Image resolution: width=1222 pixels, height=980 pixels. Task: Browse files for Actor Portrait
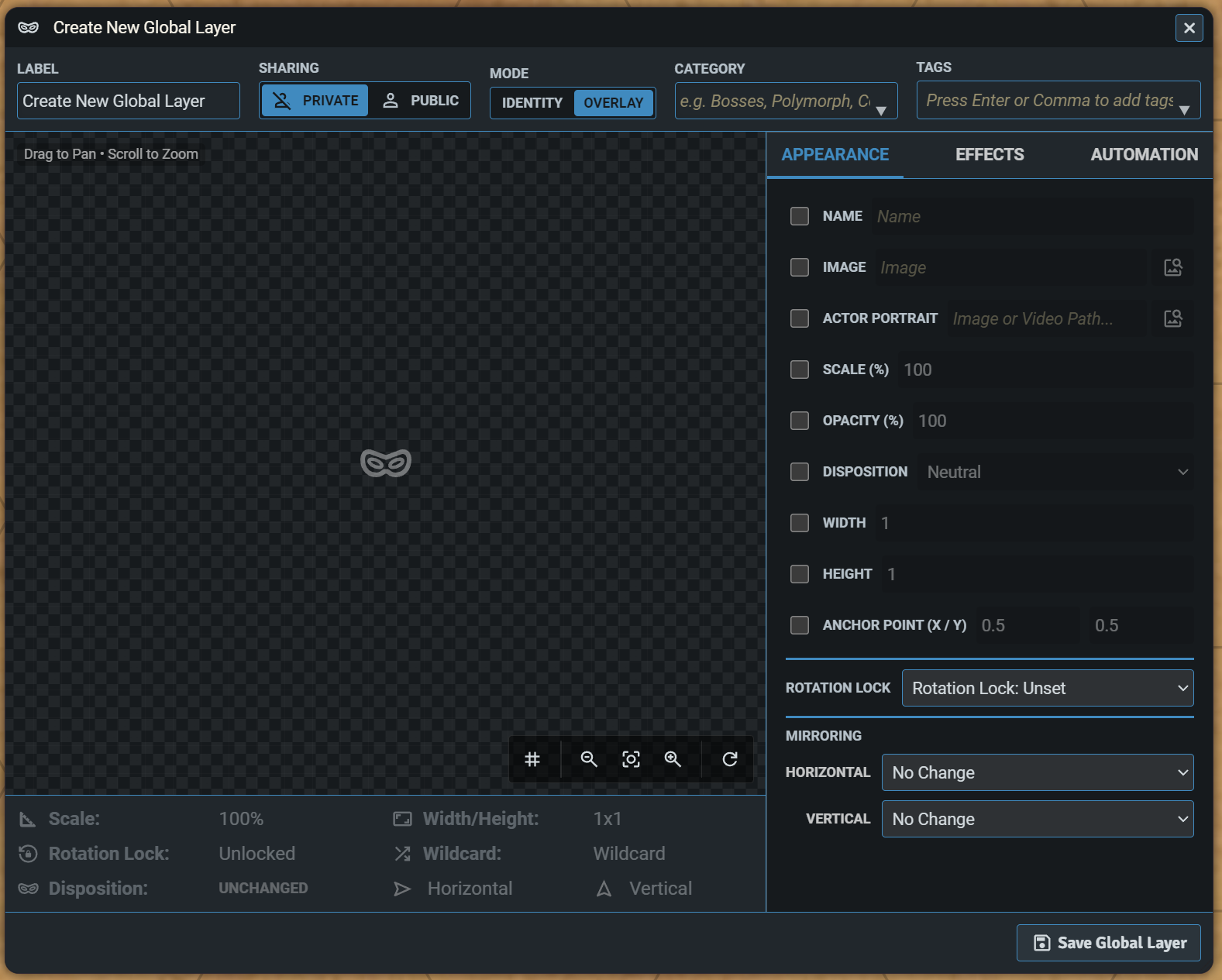click(1173, 318)
